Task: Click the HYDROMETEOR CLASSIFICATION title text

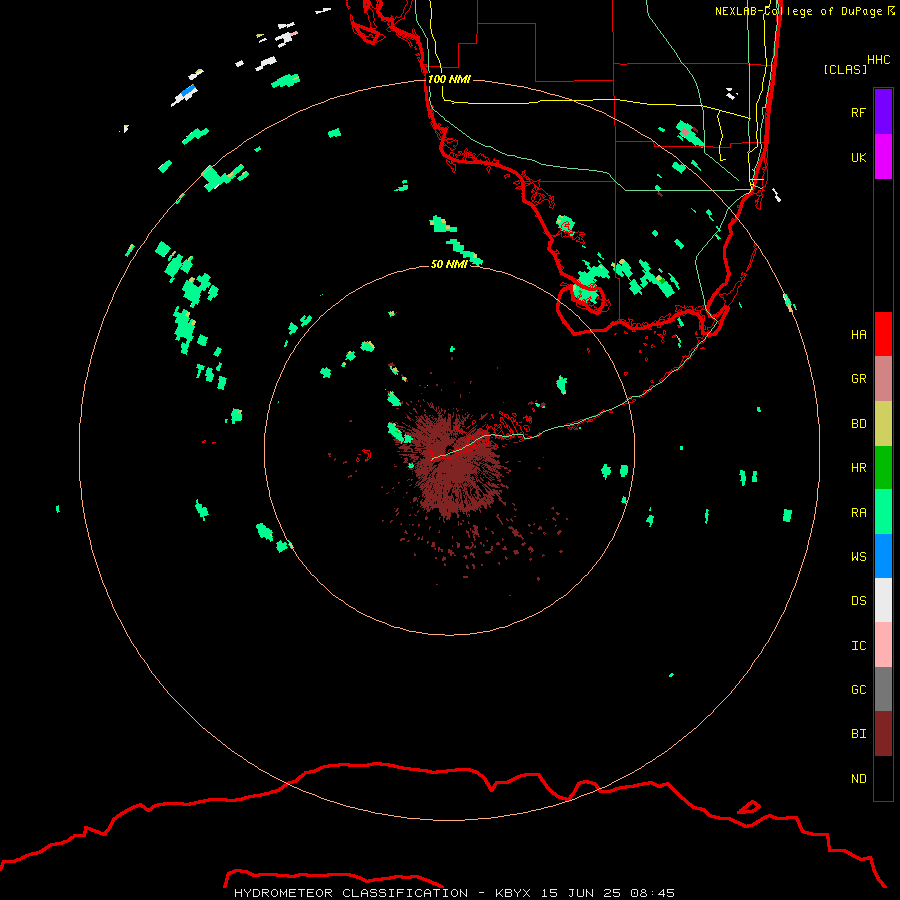Action: 351,893
